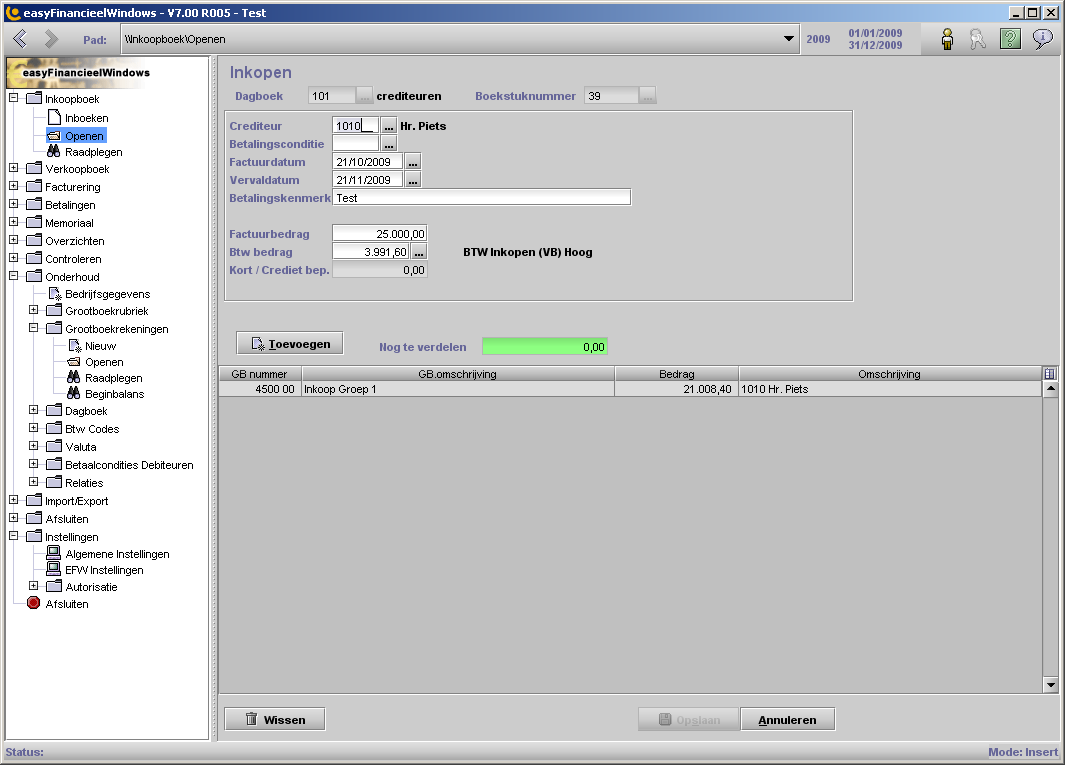Click the Inboeken page icon
This screenshot has height=765, width=1065.
pos(54,118)
